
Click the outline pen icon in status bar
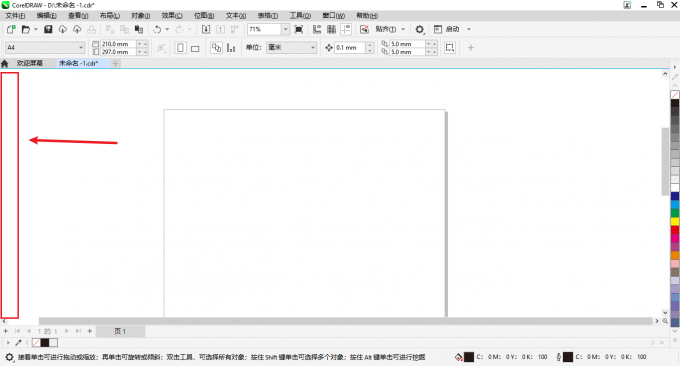tap(559, 357)
